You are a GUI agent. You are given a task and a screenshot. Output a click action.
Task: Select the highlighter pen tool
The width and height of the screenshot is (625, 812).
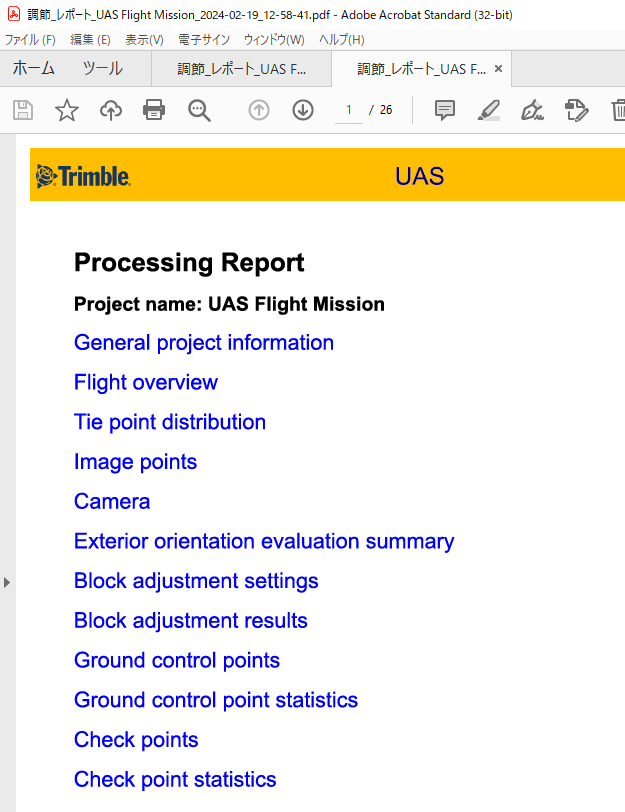click(488, 110)
